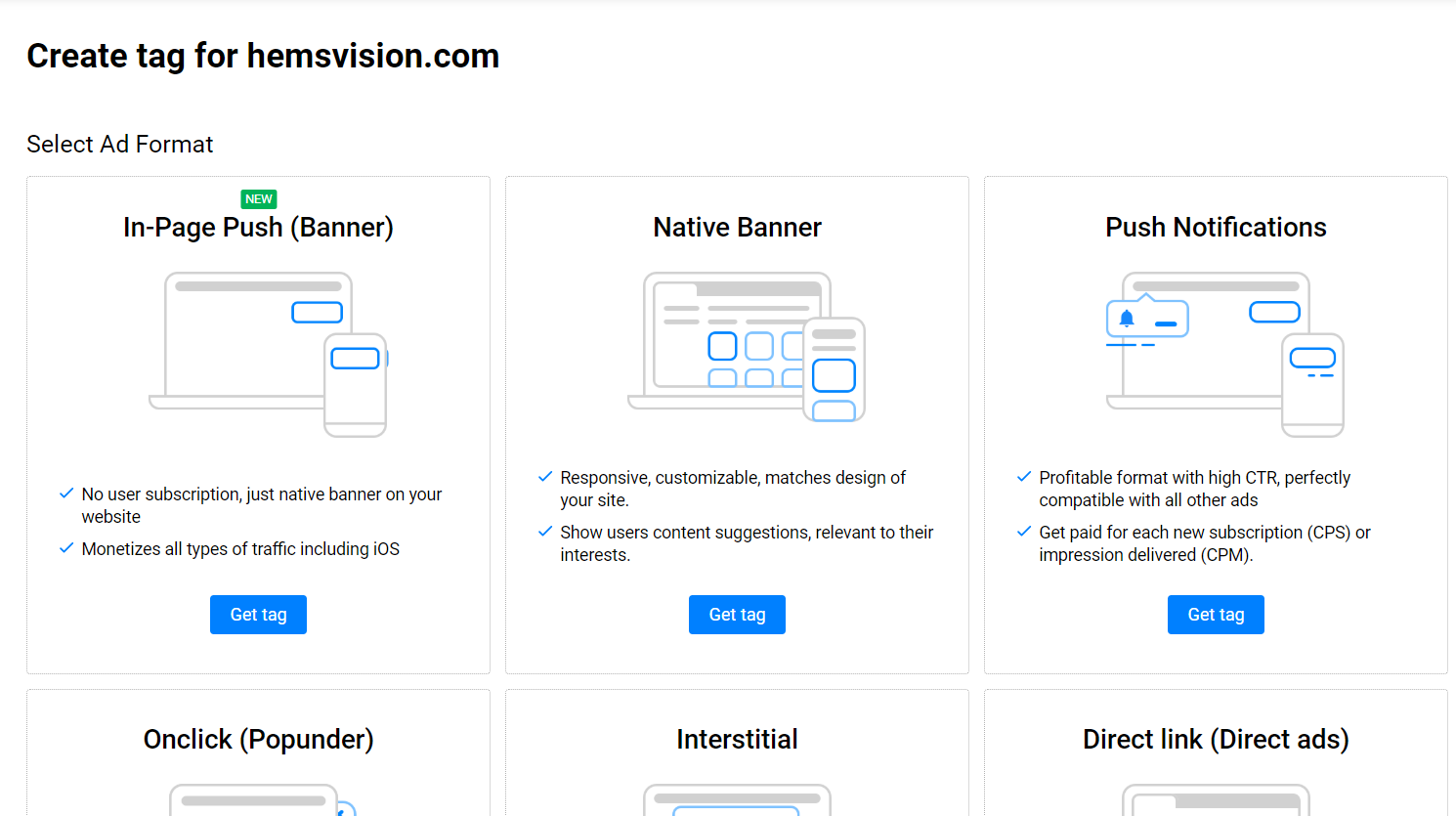Screen dimensions: 1456x816
Task: Click the In-Page Push laptop illustration
Action: pyautogui.click(x=257, y=337)
